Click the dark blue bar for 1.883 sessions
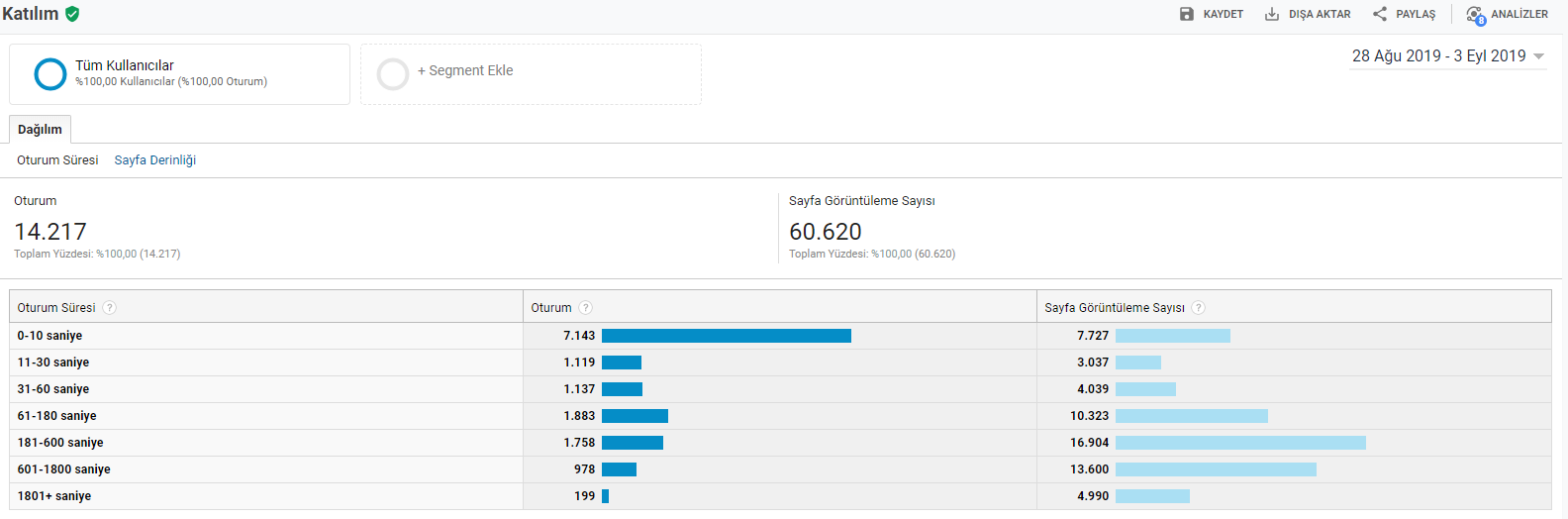Screen dimensions: 1568x519 pyautogui.click(x=635, y=416)
